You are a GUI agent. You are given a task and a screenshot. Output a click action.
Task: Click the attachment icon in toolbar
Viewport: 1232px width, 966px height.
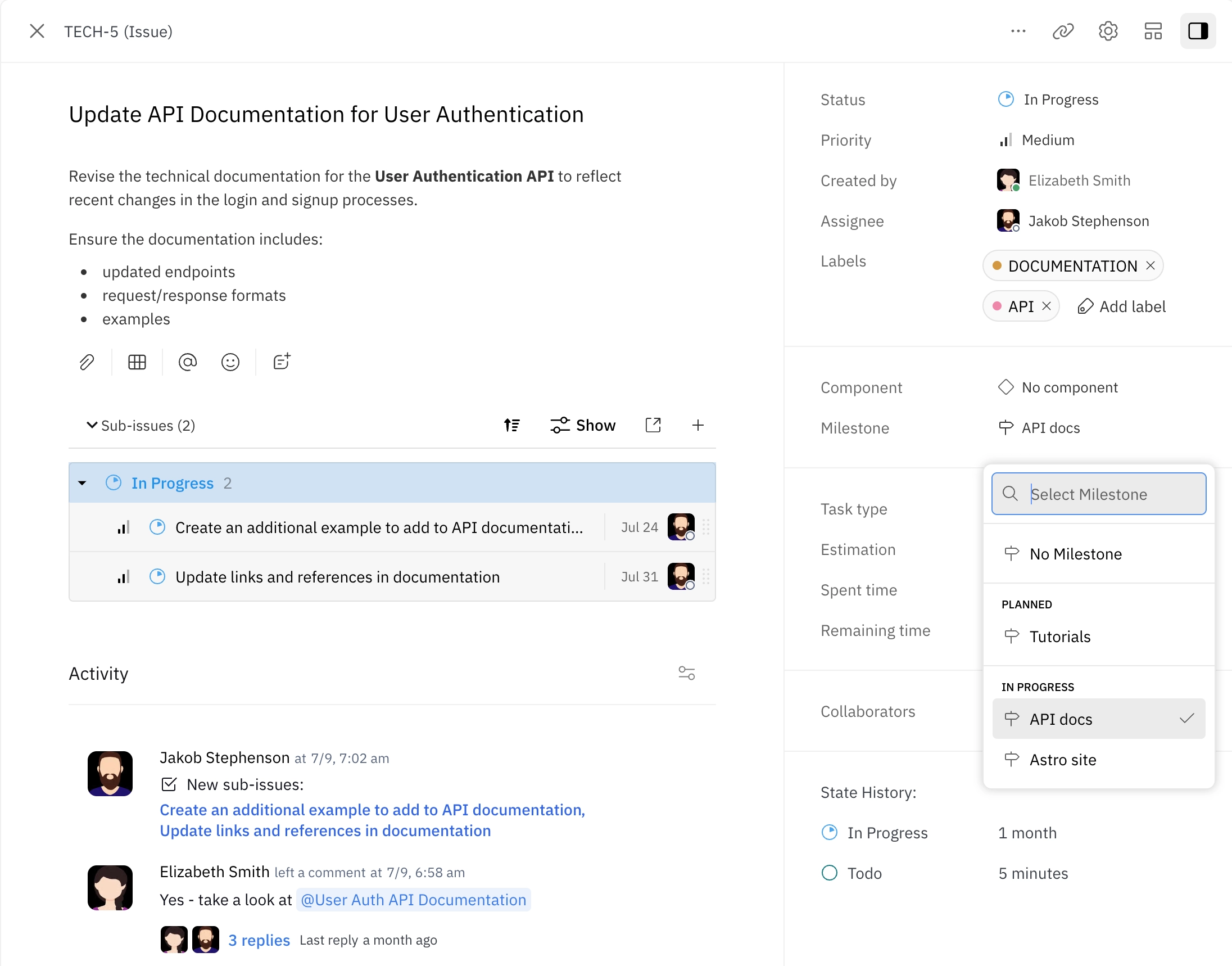tap(87, 362)
